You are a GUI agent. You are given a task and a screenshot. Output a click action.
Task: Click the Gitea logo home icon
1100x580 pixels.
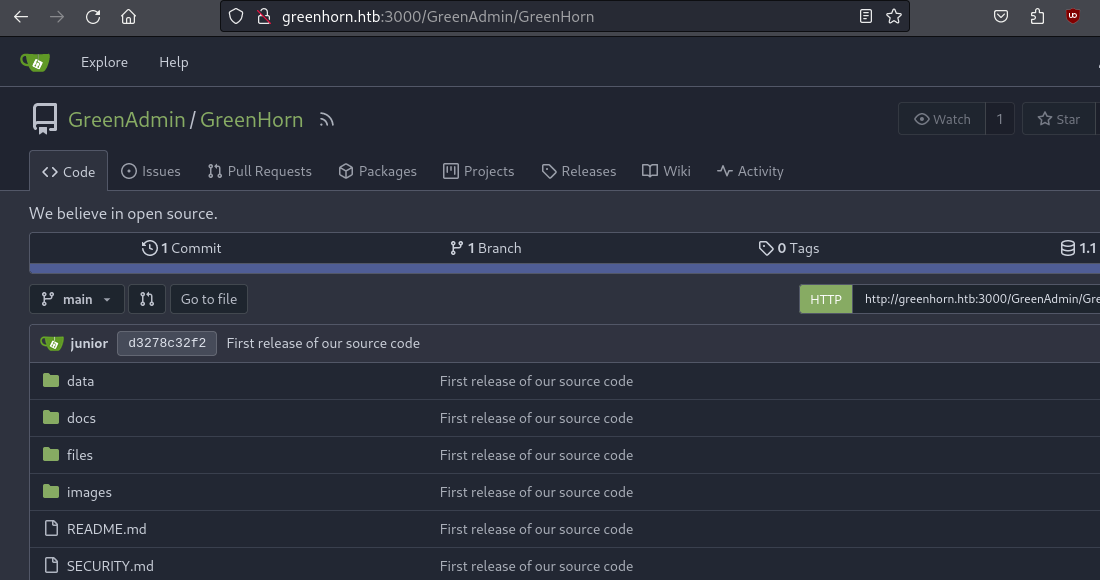[x=35, y=62]
